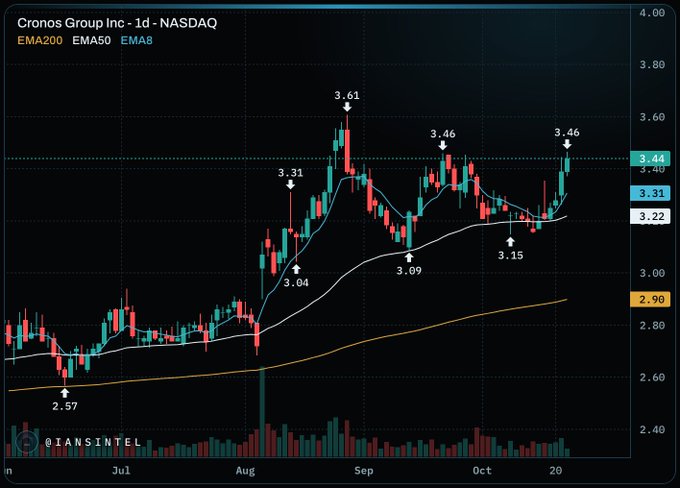Click the 3.31 high annotation in August

coord(291,173)
